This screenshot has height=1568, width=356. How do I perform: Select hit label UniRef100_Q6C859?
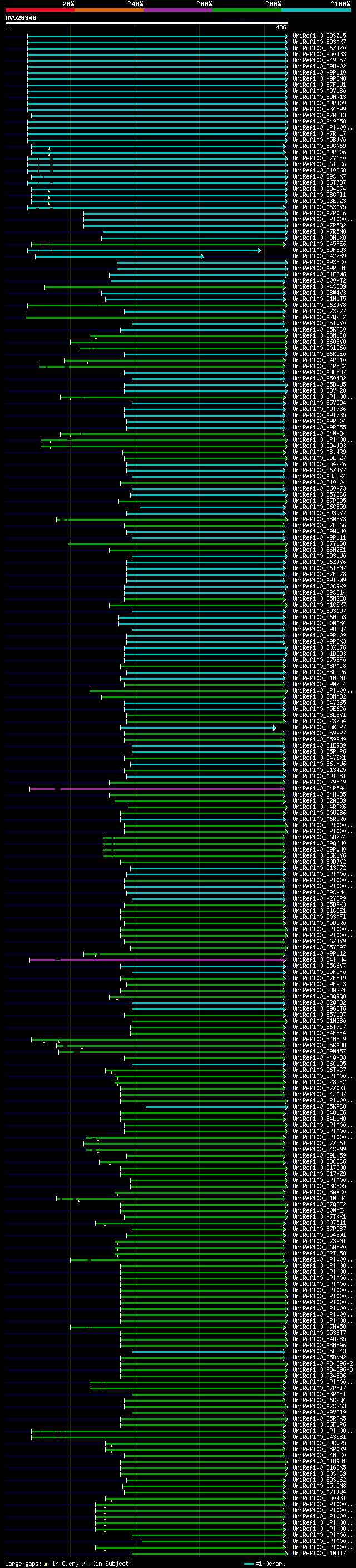pyautogui.click(x=319, y=507)
